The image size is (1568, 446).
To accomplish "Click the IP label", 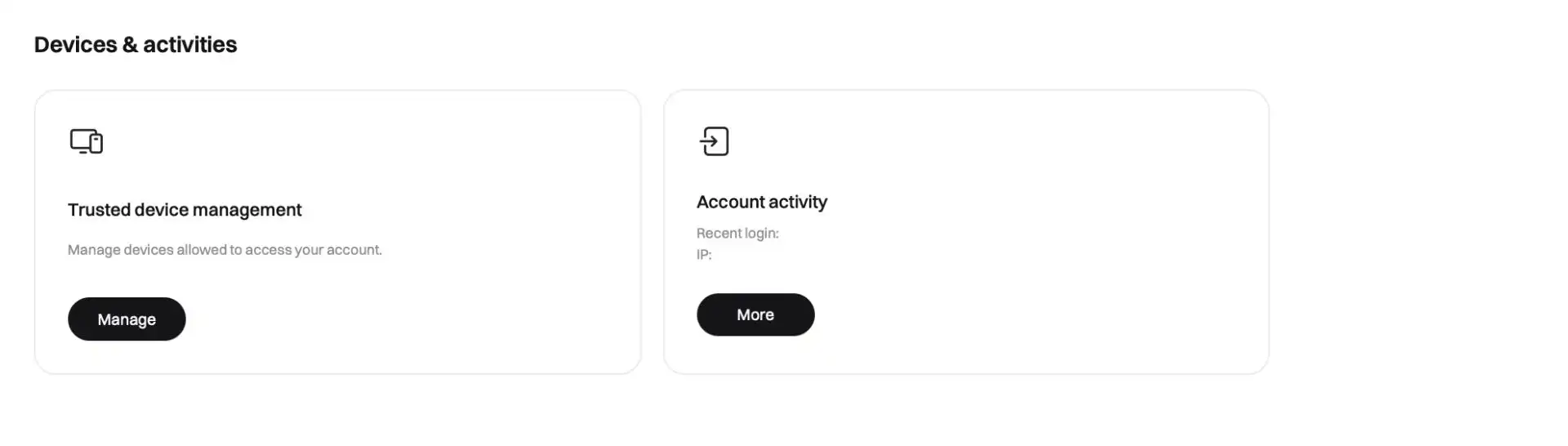I will point(704,255).
